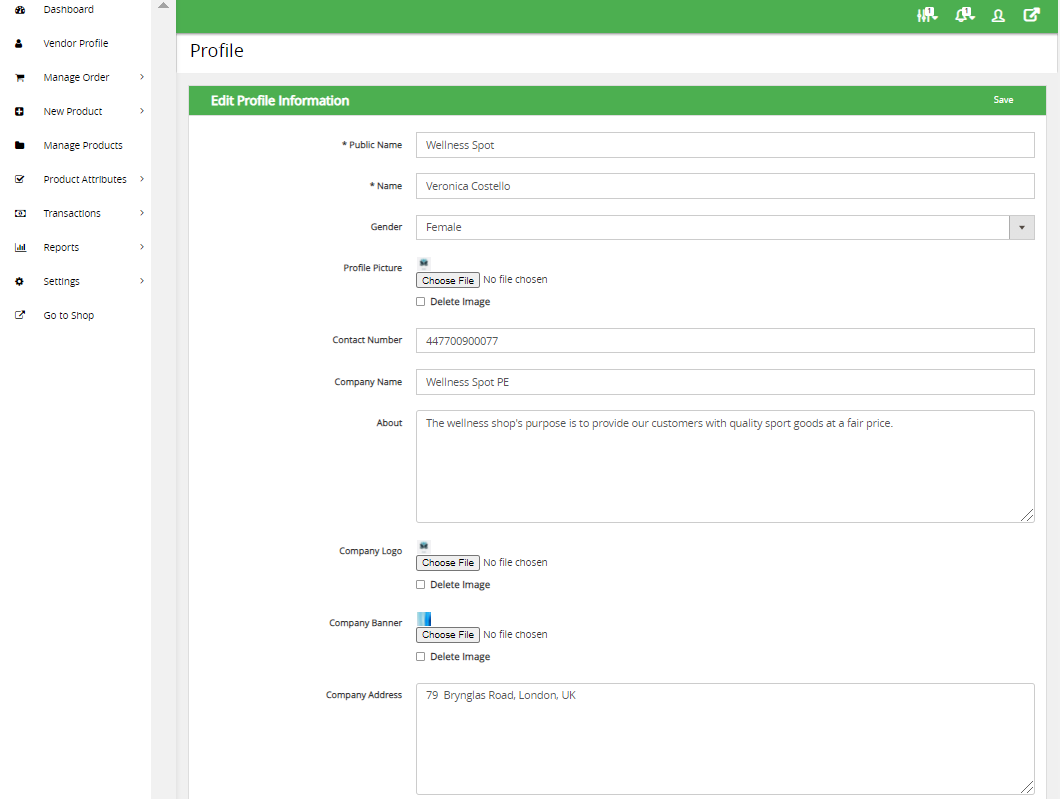The width and height of the screenshot is (1060, 799).
Task: Click Choose File for Company Banner
Action: 448,635
